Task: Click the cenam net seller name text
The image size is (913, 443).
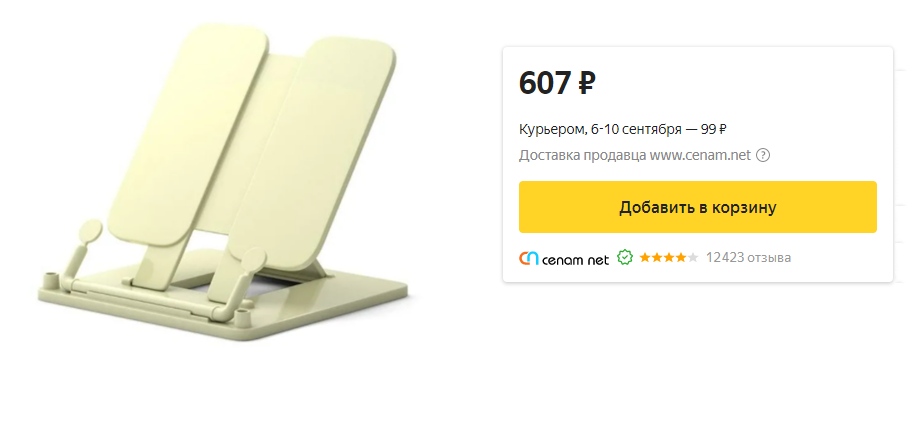Action: 575,260
